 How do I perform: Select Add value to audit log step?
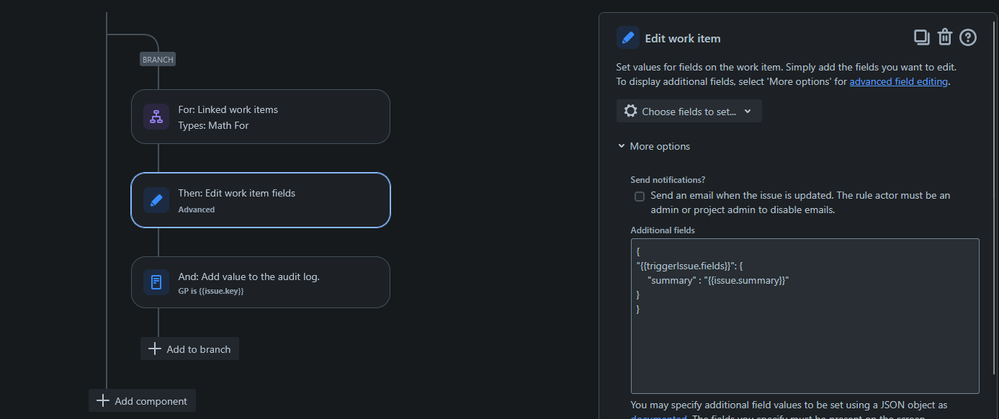pyautogui.click(x=261, y=282)
